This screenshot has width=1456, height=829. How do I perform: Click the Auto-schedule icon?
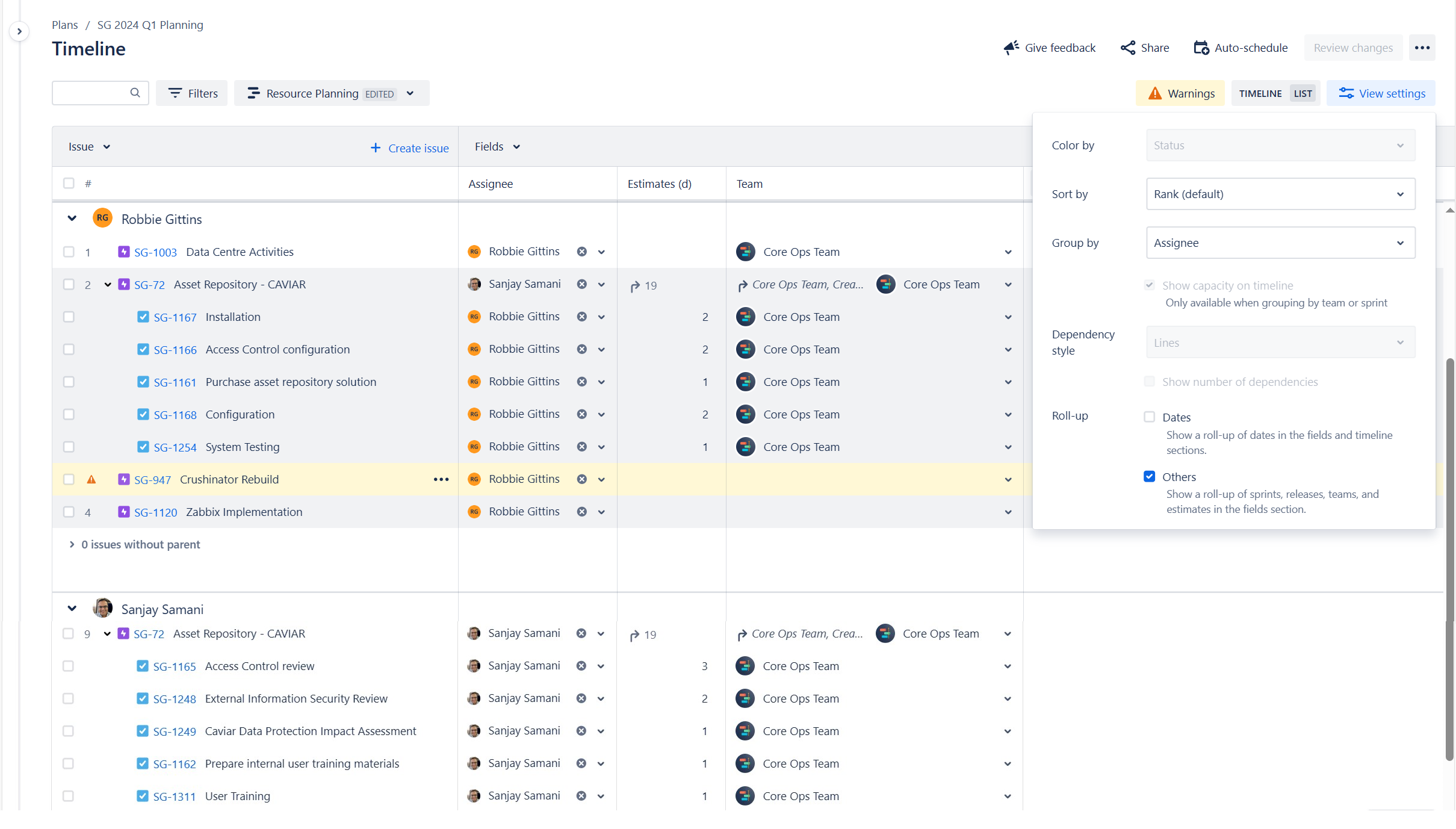1201,48
